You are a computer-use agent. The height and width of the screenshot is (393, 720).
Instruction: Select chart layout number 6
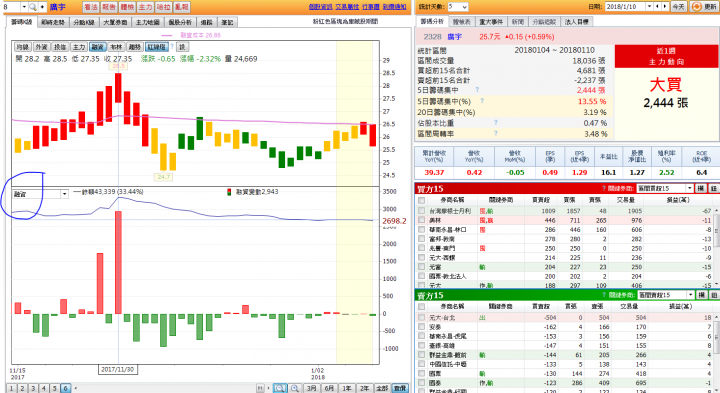point(66,388)
